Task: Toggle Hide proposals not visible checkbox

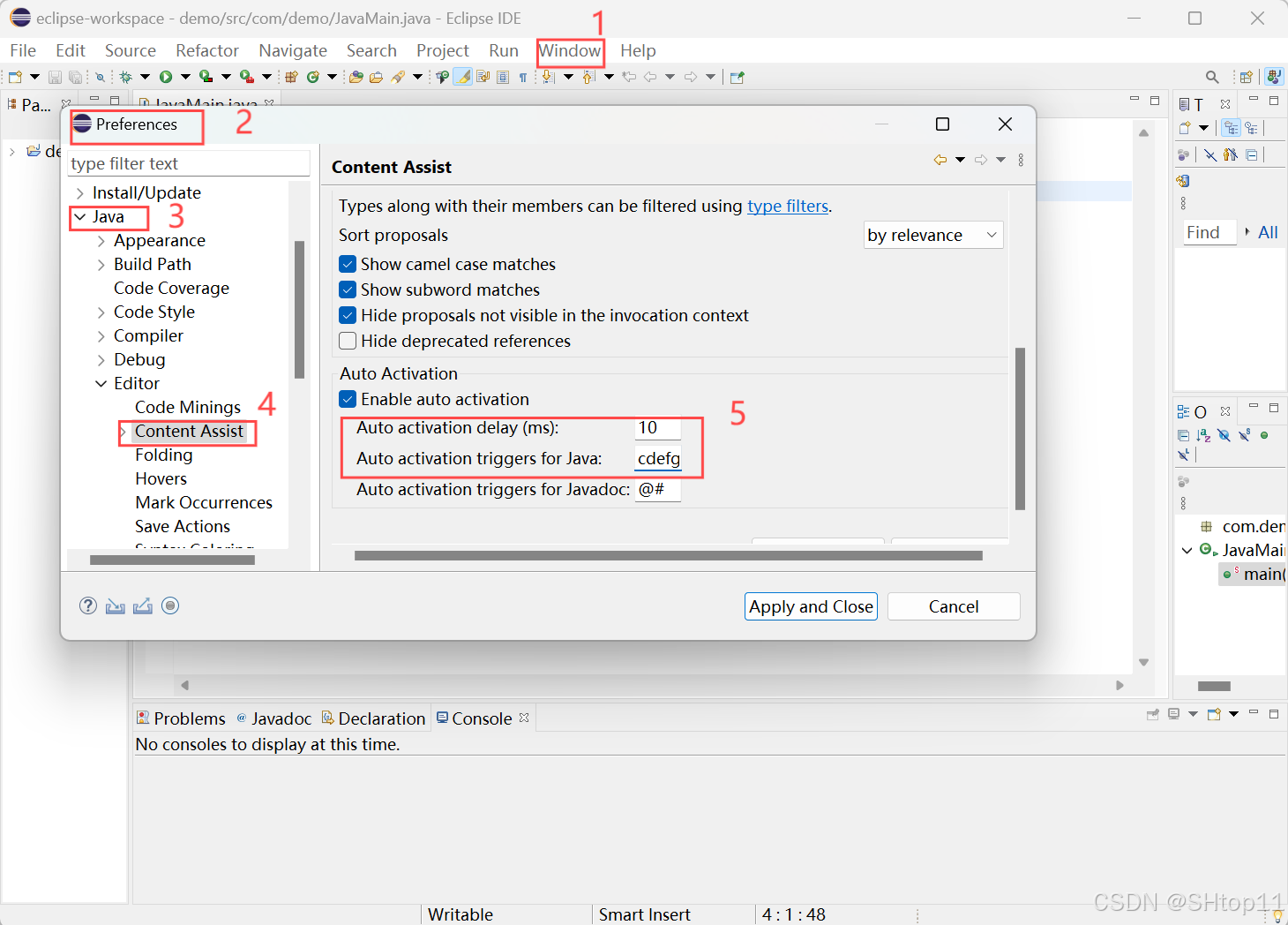Action: point(348,315)
